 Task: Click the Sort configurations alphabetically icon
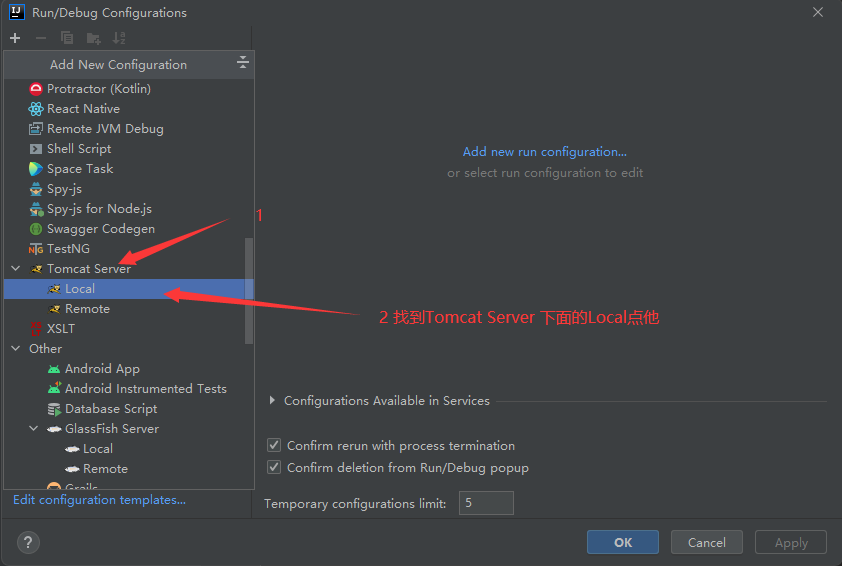pos(119,38)
